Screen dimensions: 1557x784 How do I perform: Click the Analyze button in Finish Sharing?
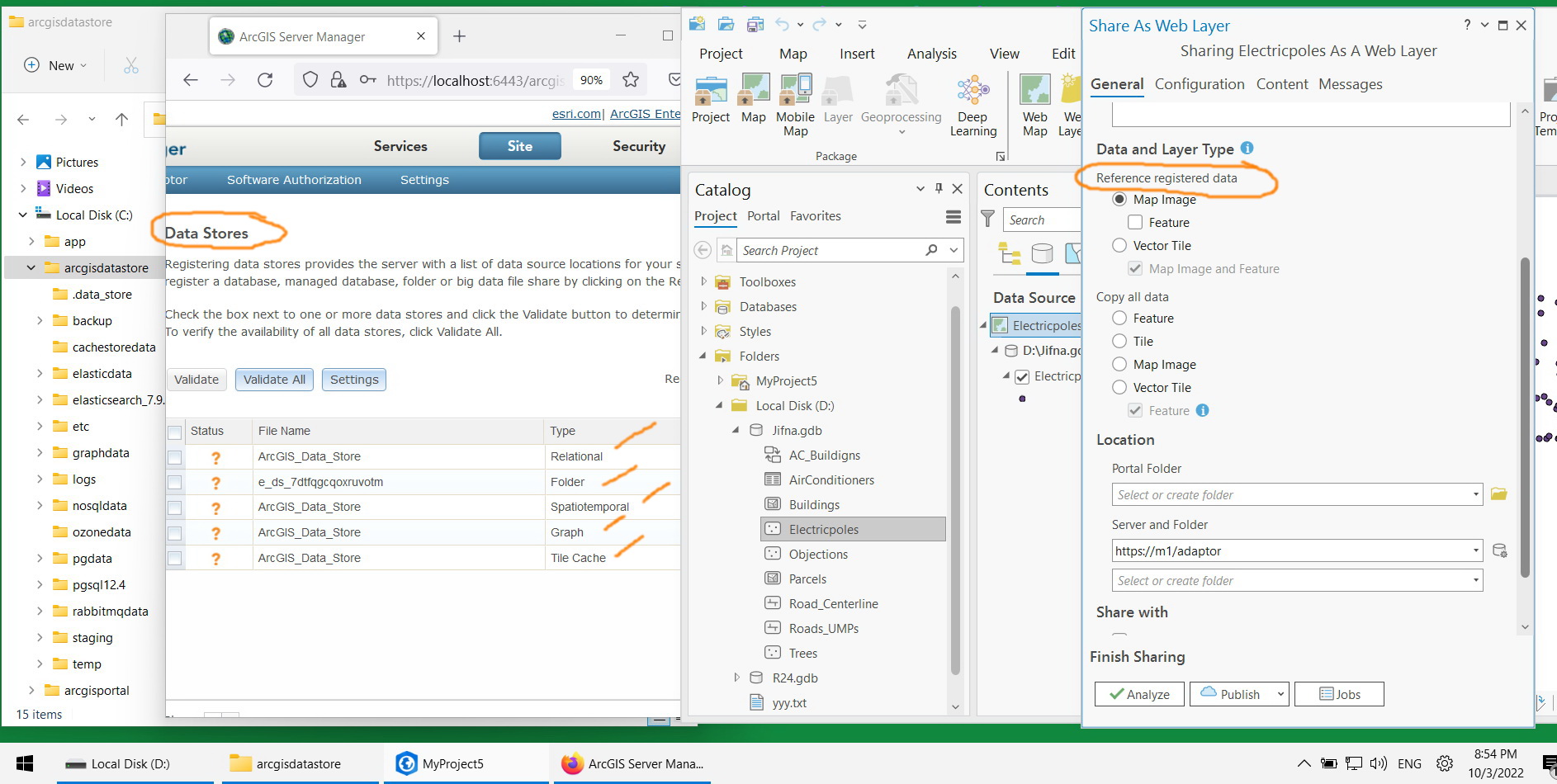(1139, 694)
